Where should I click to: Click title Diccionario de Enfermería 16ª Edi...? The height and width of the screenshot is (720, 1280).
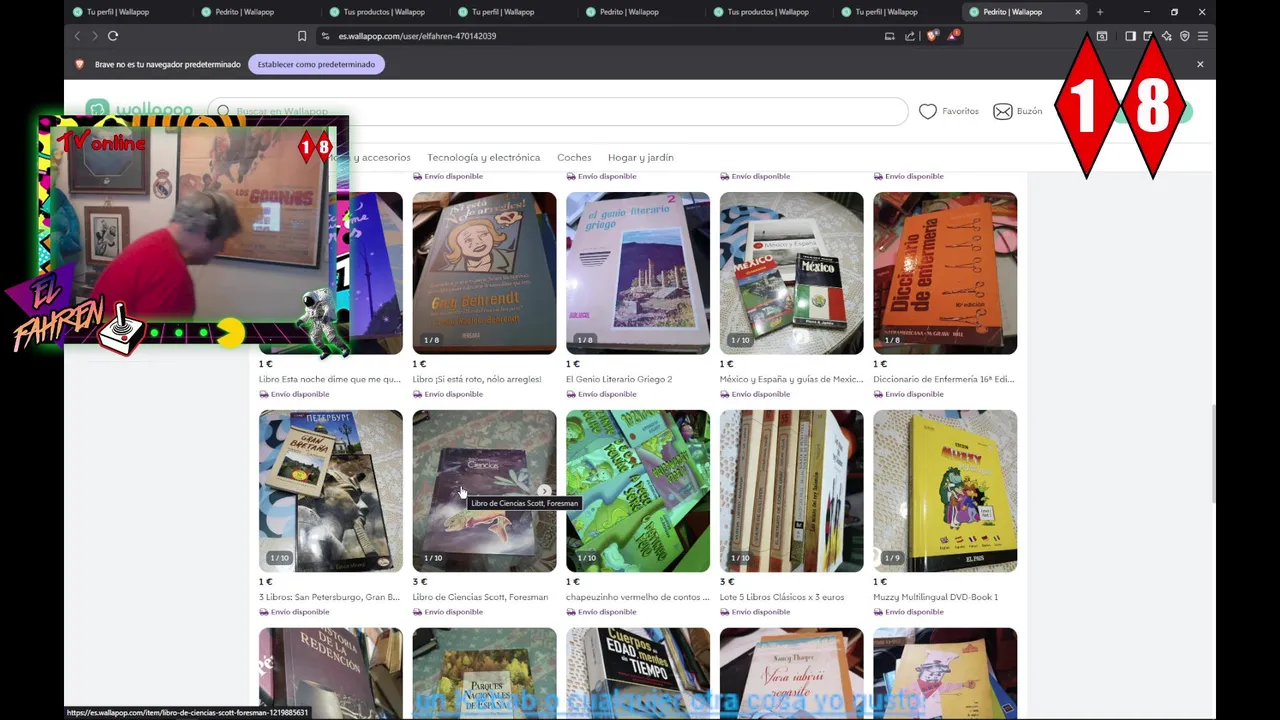(x=943, y=379)
